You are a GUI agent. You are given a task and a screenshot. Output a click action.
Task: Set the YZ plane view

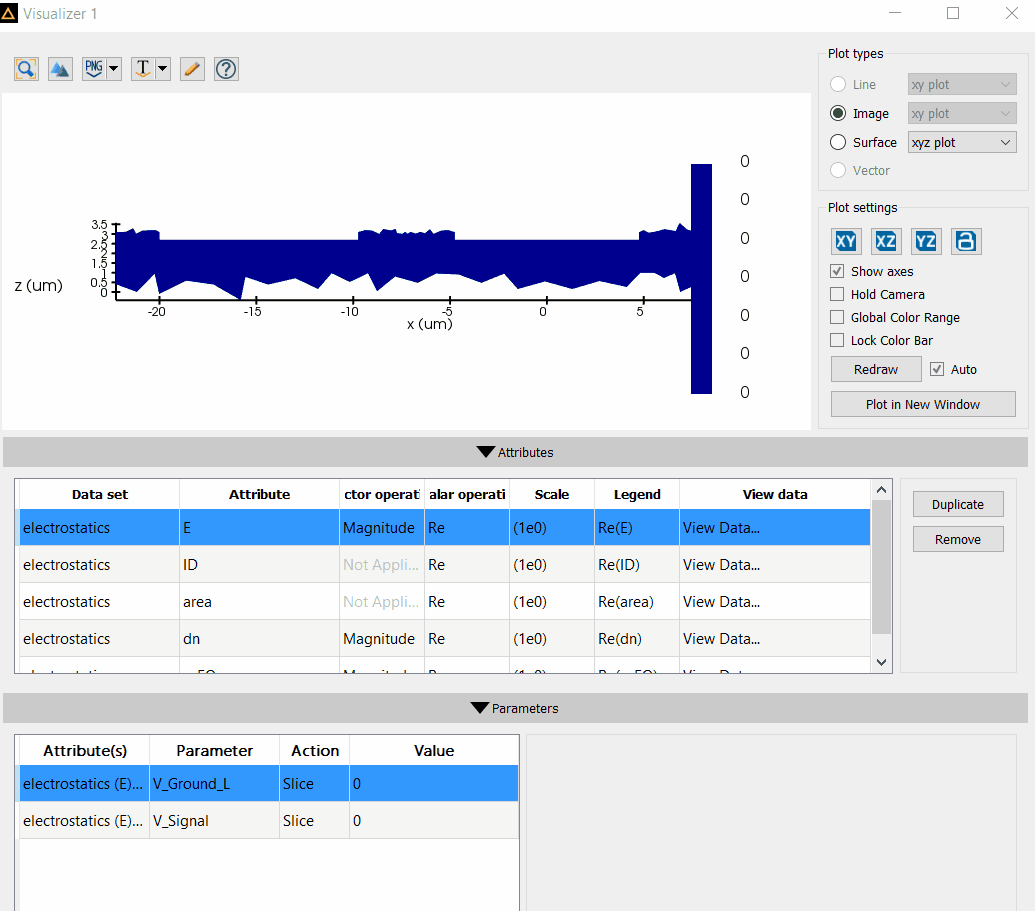925,242
